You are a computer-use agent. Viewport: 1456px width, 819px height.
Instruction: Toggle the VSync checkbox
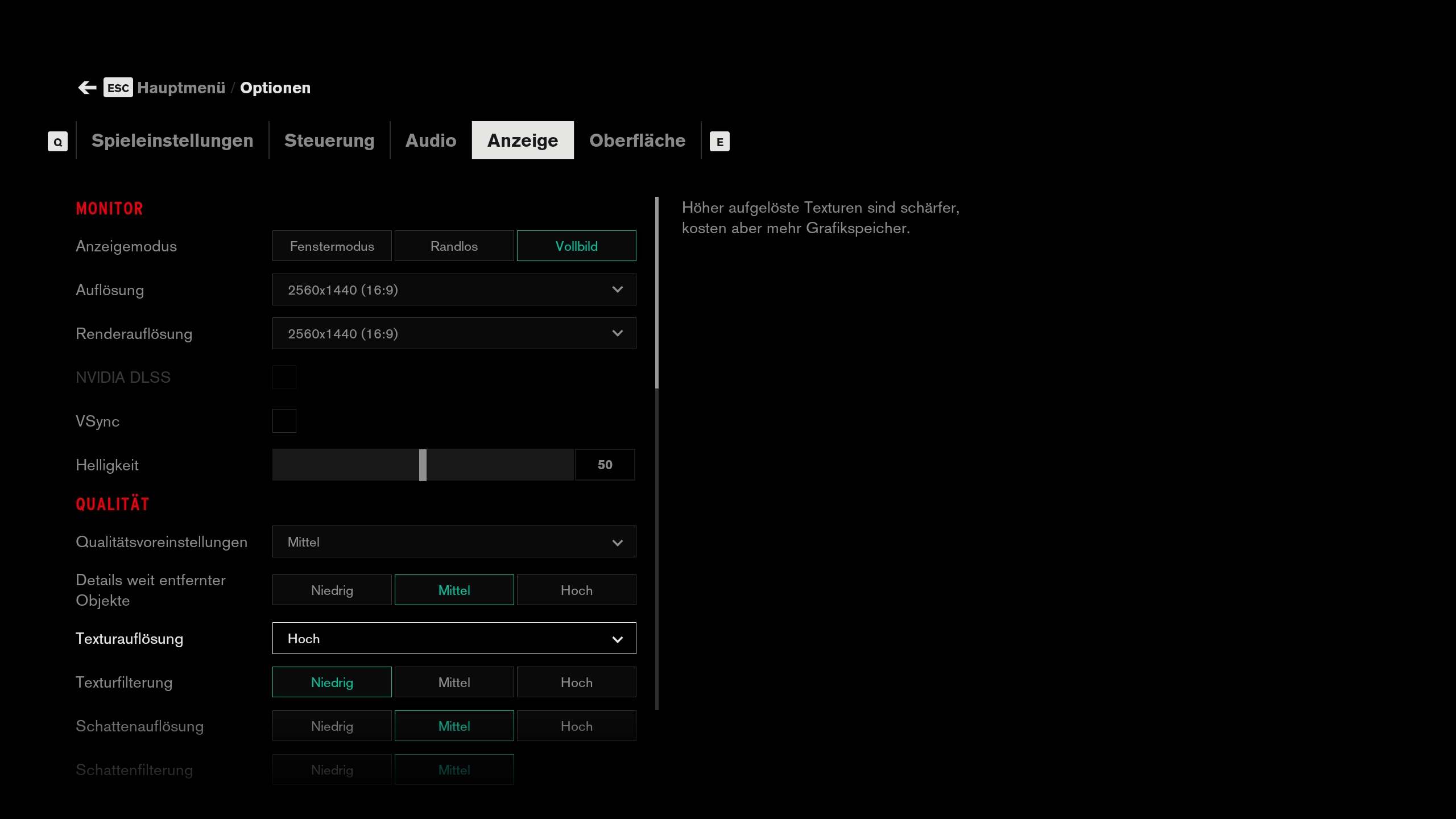coord(284,421)
